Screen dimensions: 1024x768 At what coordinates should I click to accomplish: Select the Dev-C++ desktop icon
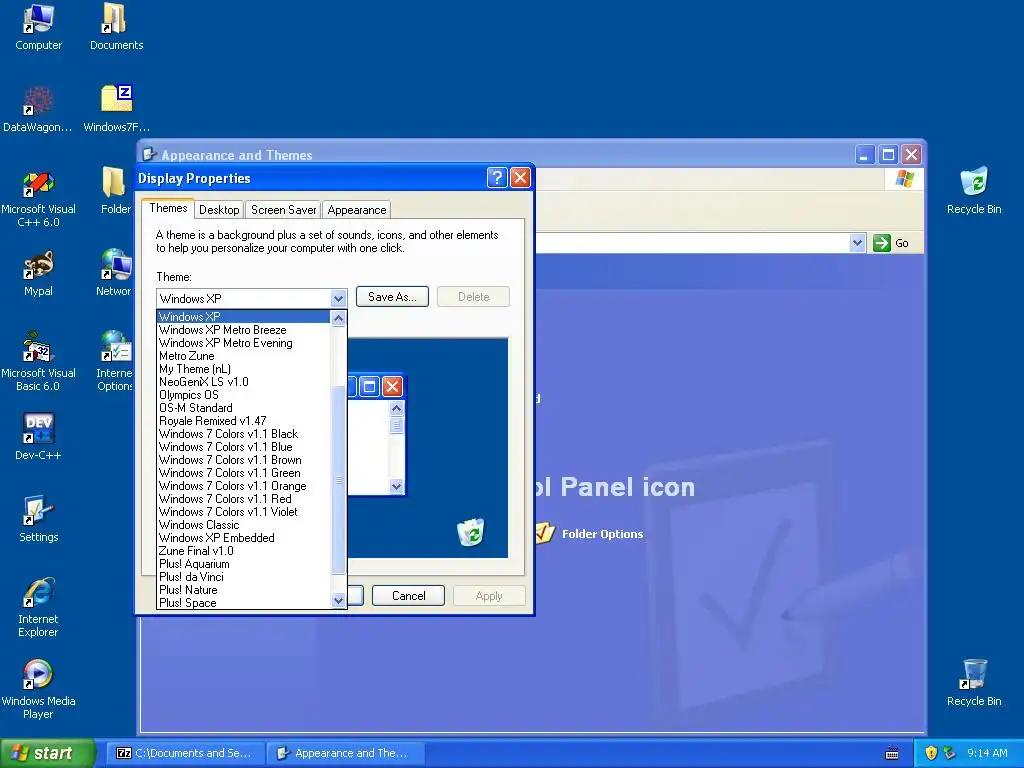38,438
